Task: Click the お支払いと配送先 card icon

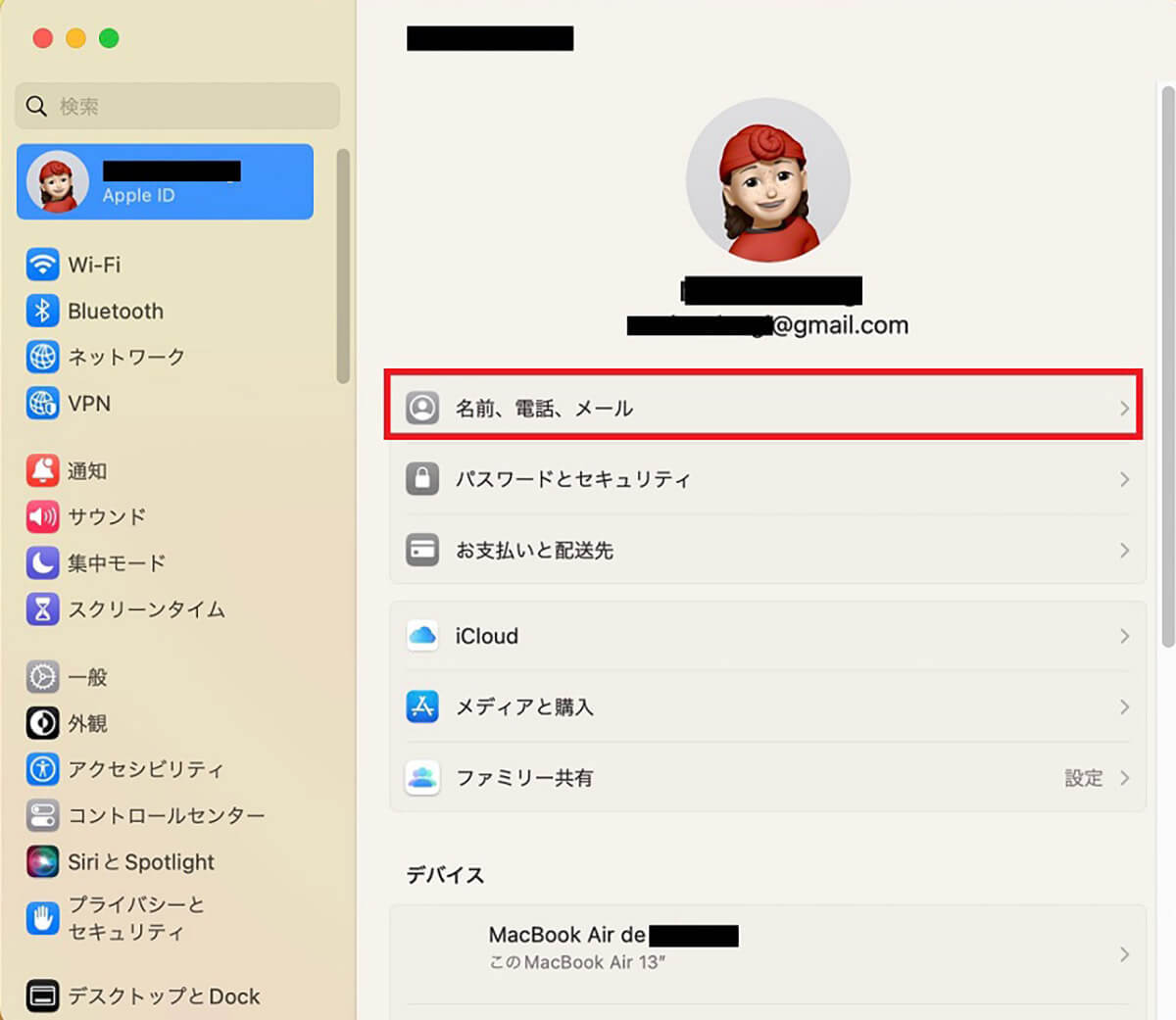Action: pos(422,550)
